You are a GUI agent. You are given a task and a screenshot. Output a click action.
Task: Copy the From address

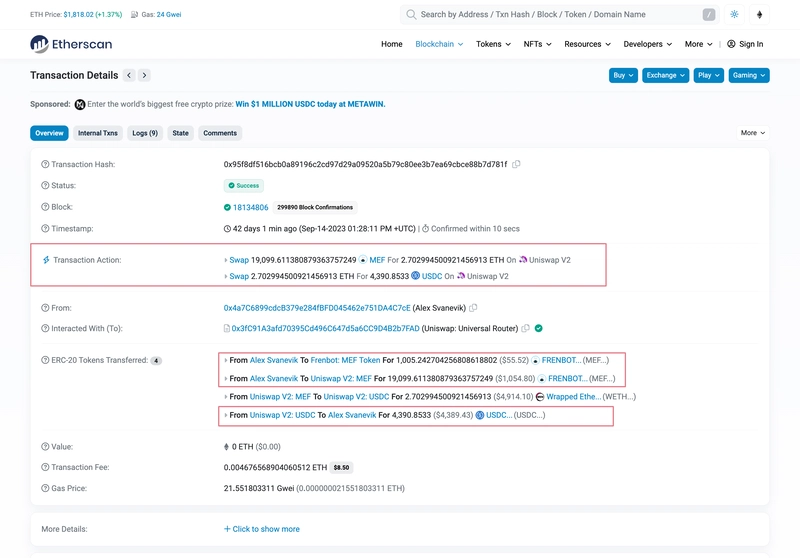[x=473, y=308]
